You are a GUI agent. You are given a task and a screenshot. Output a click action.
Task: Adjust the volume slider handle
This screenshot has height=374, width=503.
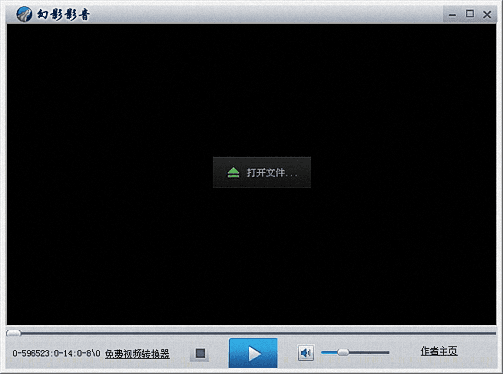[343, 352]
